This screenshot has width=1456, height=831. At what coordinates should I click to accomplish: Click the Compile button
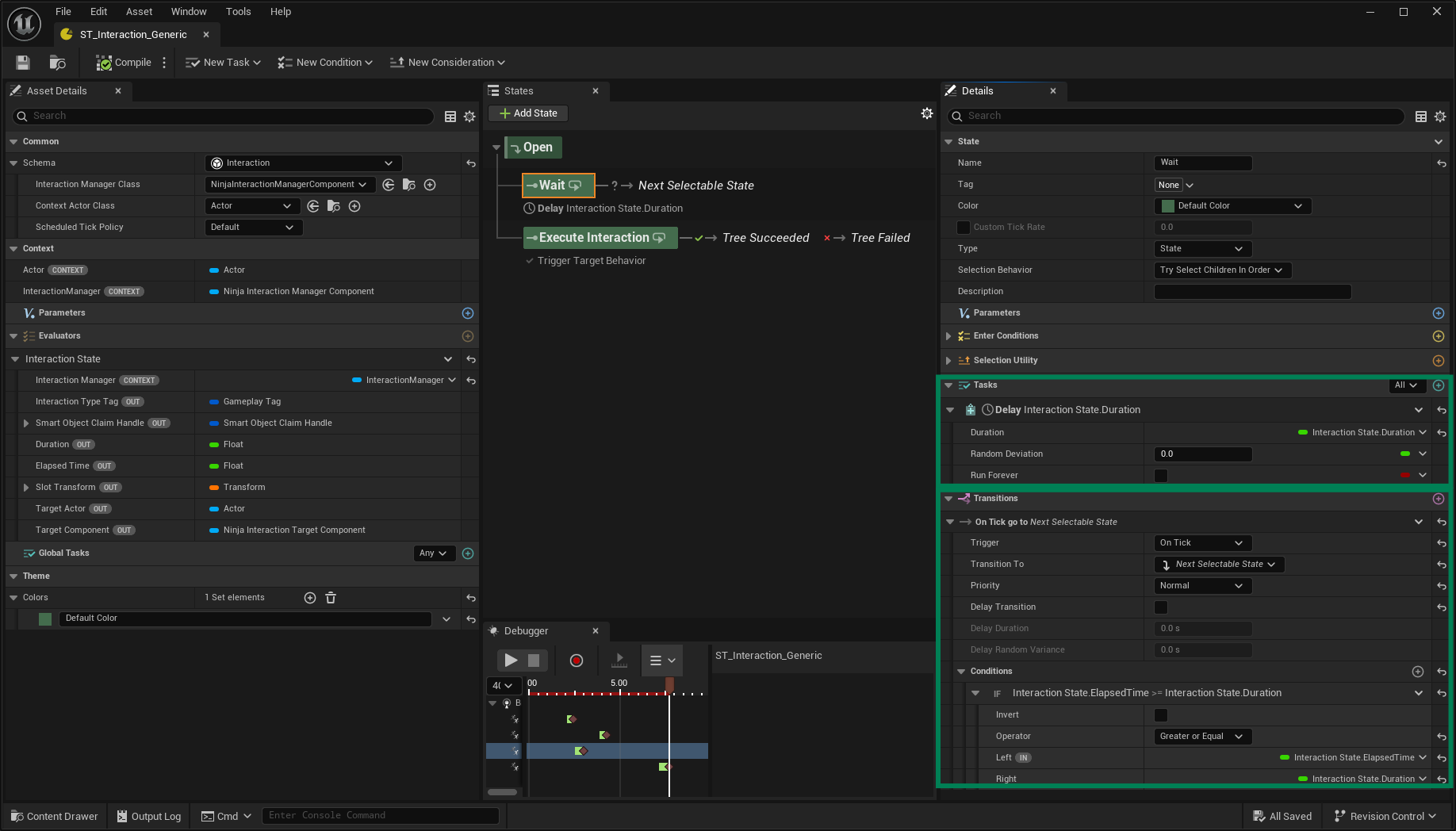[x=124, y=63]
